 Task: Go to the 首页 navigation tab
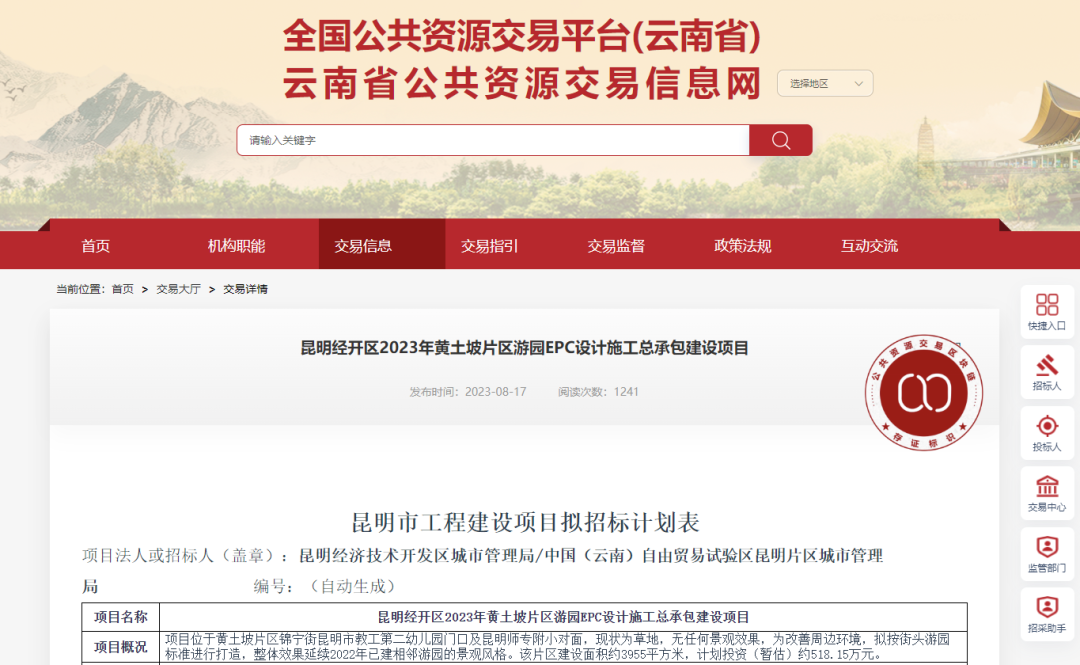96,246
